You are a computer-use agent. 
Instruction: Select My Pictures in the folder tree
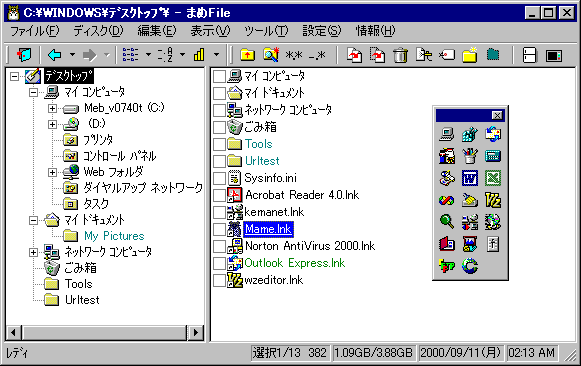114,236
